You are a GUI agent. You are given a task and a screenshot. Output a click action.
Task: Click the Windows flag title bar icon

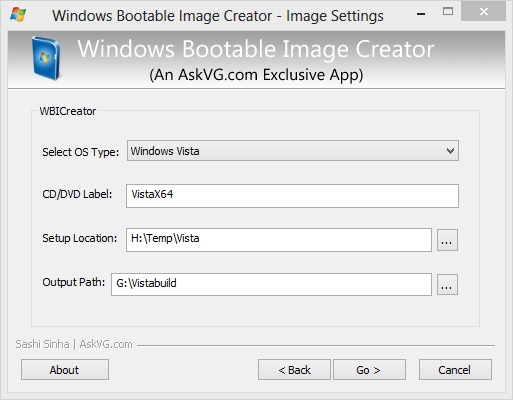point(18,15)
